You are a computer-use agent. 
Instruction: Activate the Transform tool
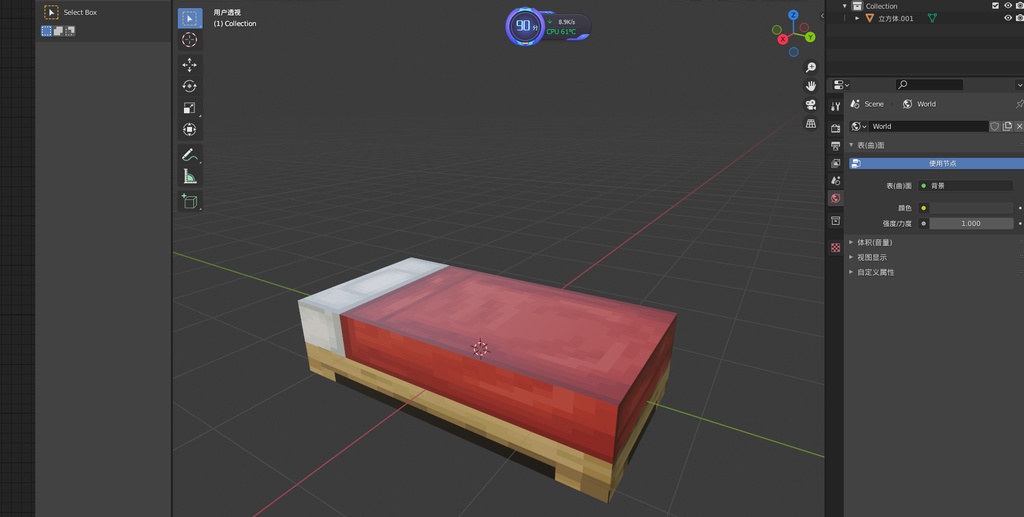[x=189, y=129]
